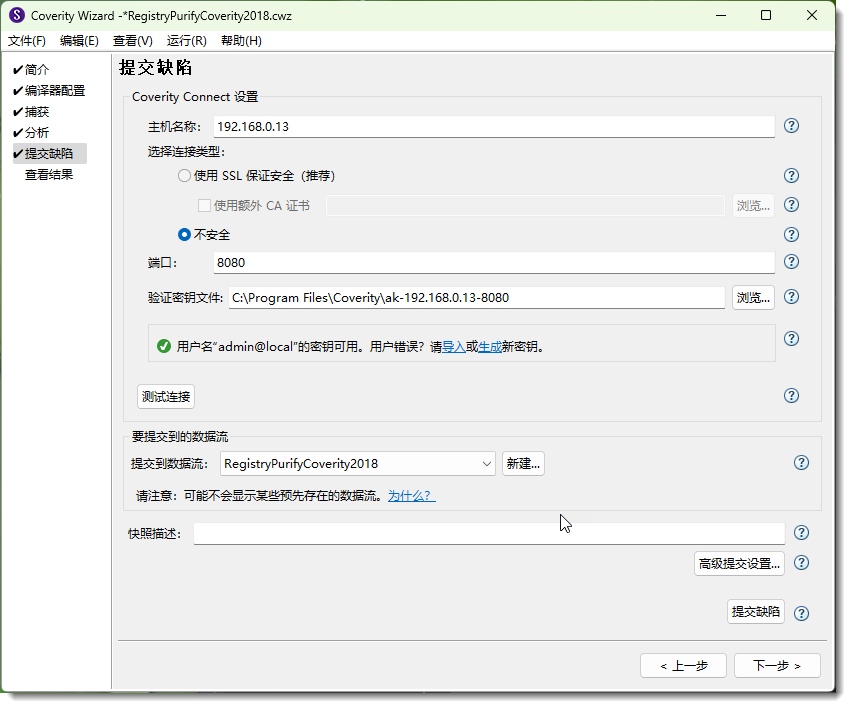
Task: Click the green key-available check icon
Action: [x=164, y=346]
